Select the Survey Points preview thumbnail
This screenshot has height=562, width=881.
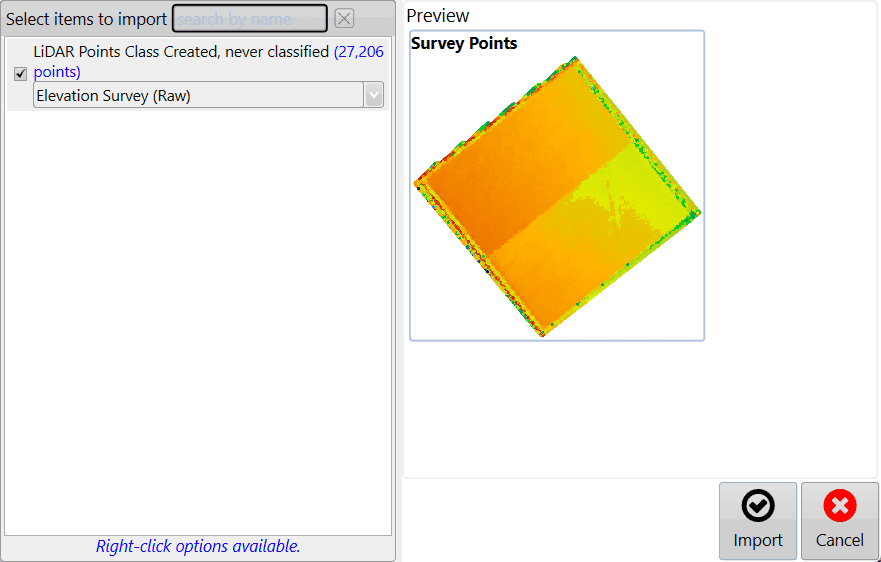coord(557,186)
